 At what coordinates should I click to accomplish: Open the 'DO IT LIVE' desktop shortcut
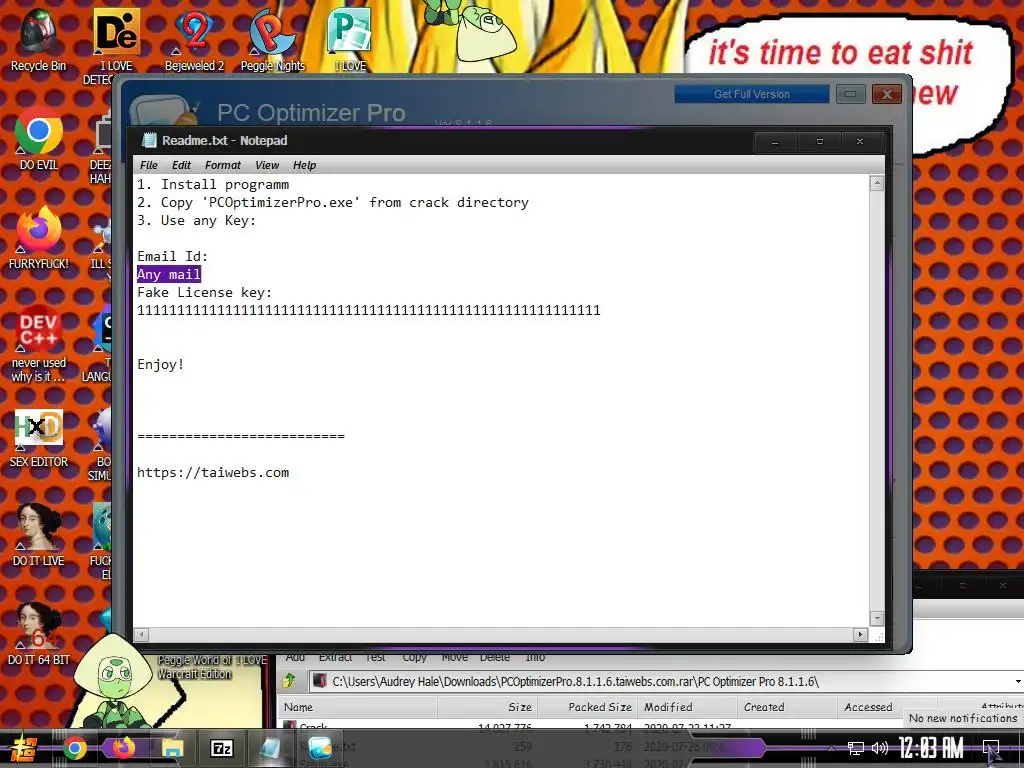click(38, 536)
